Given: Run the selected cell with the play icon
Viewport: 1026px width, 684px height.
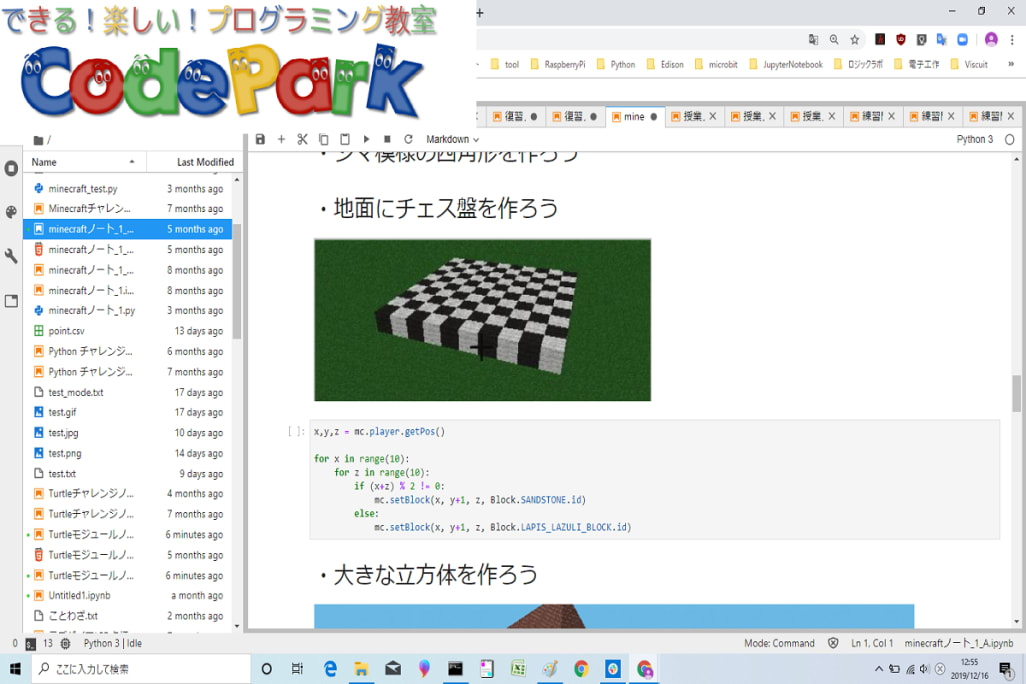Looking at the screenshot, I should [x=366, y=139].
